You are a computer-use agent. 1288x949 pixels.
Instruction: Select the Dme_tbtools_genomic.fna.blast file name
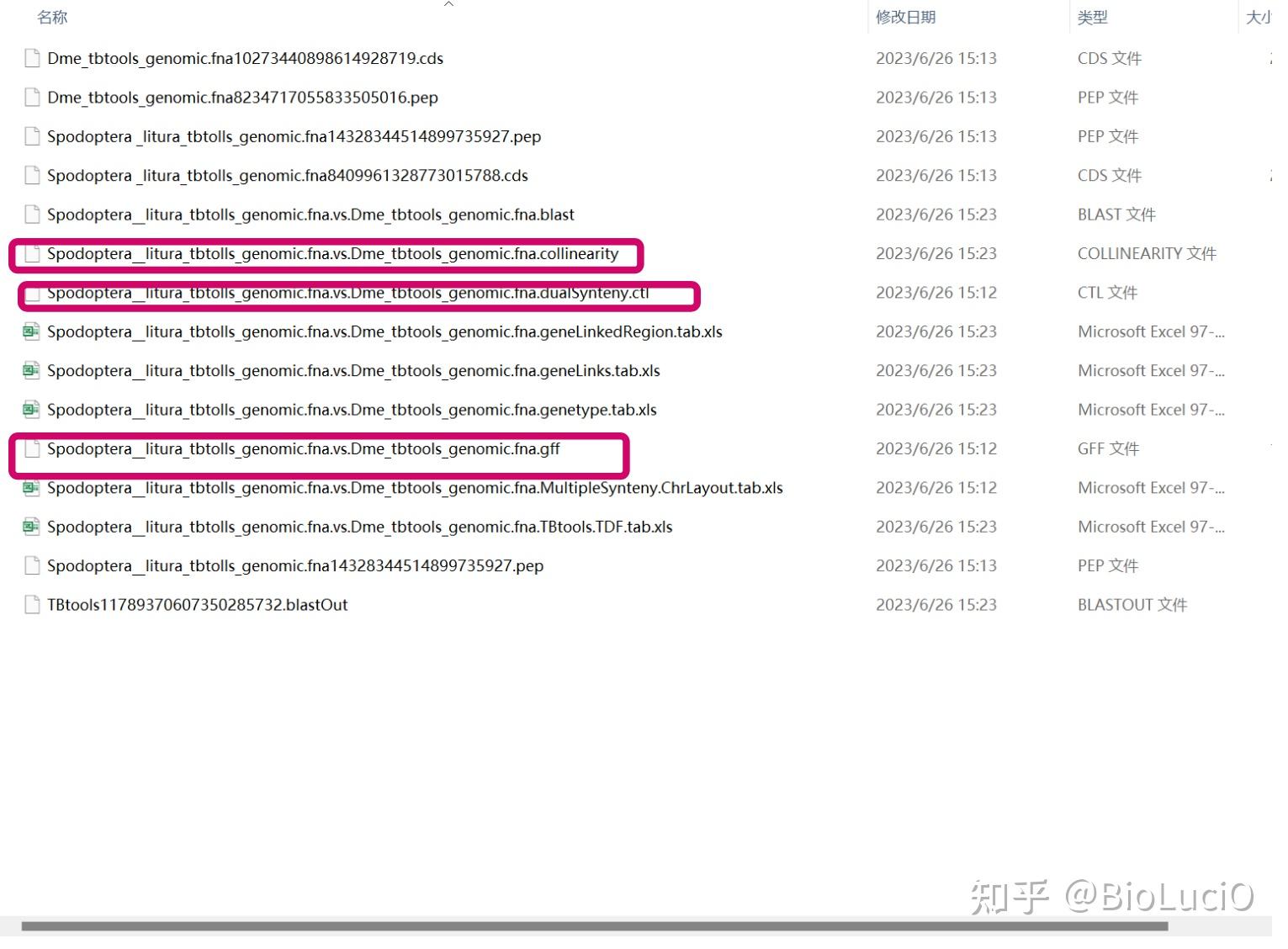point(310,215)
